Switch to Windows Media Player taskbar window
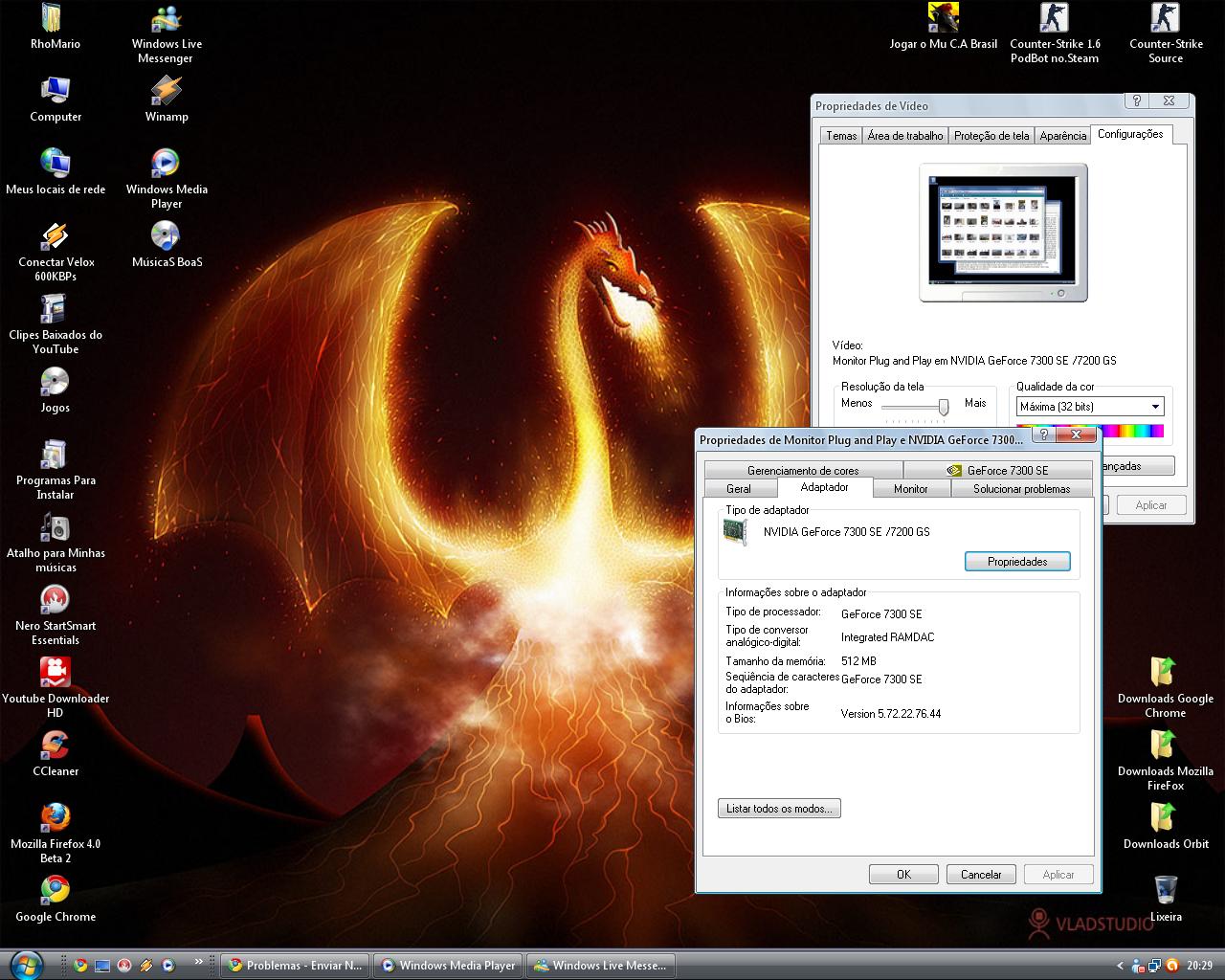 (x=448, y=966)
